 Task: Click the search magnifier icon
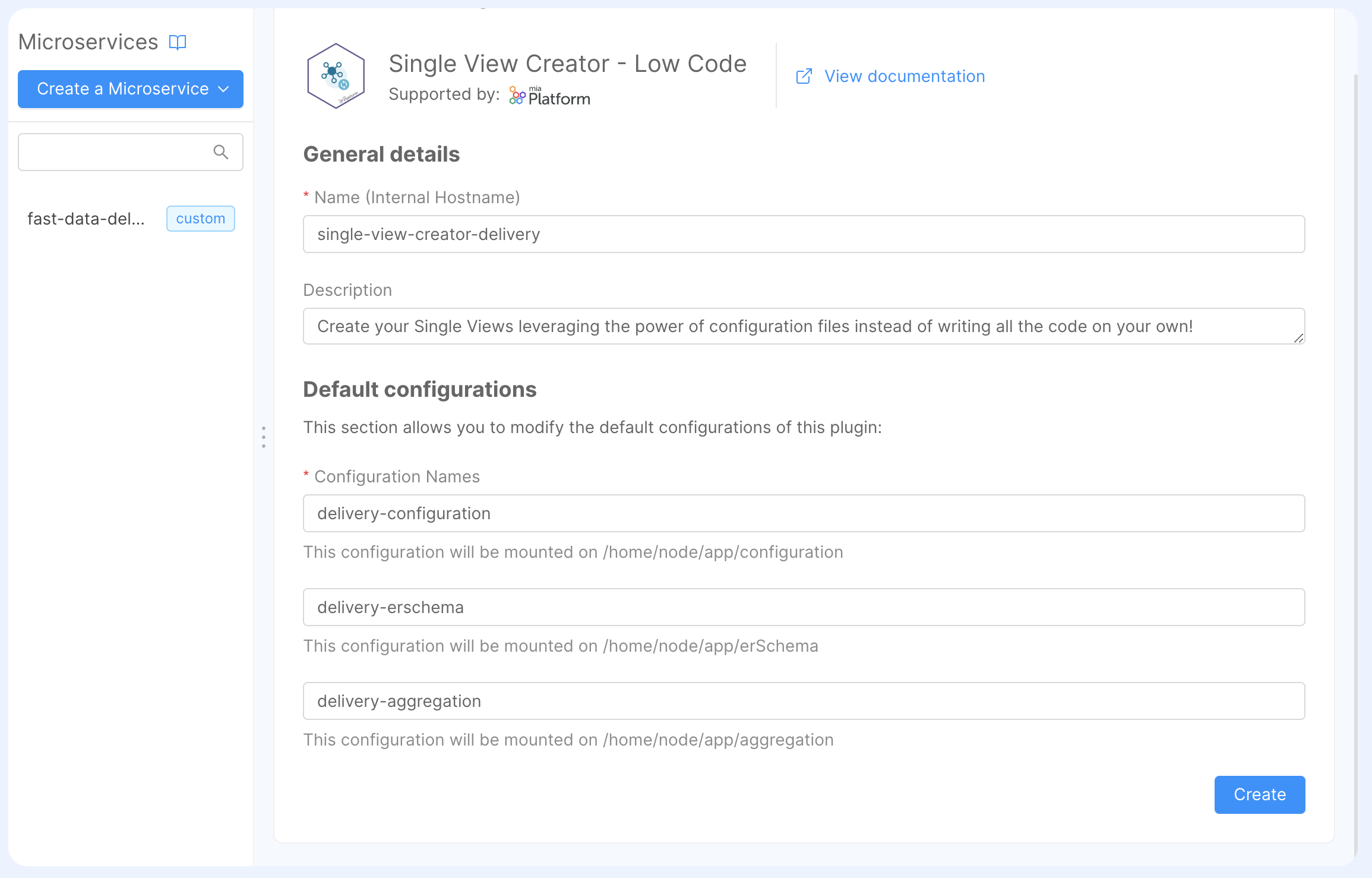221,152
